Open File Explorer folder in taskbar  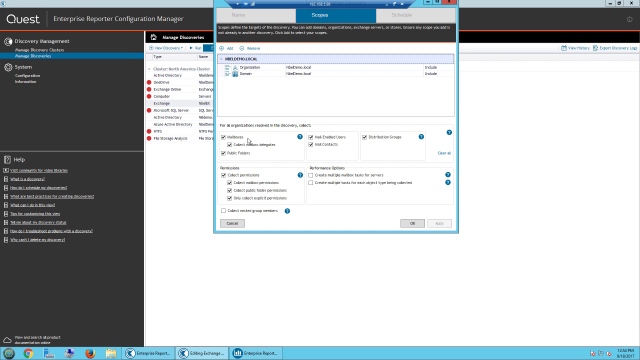pos(111,353)
